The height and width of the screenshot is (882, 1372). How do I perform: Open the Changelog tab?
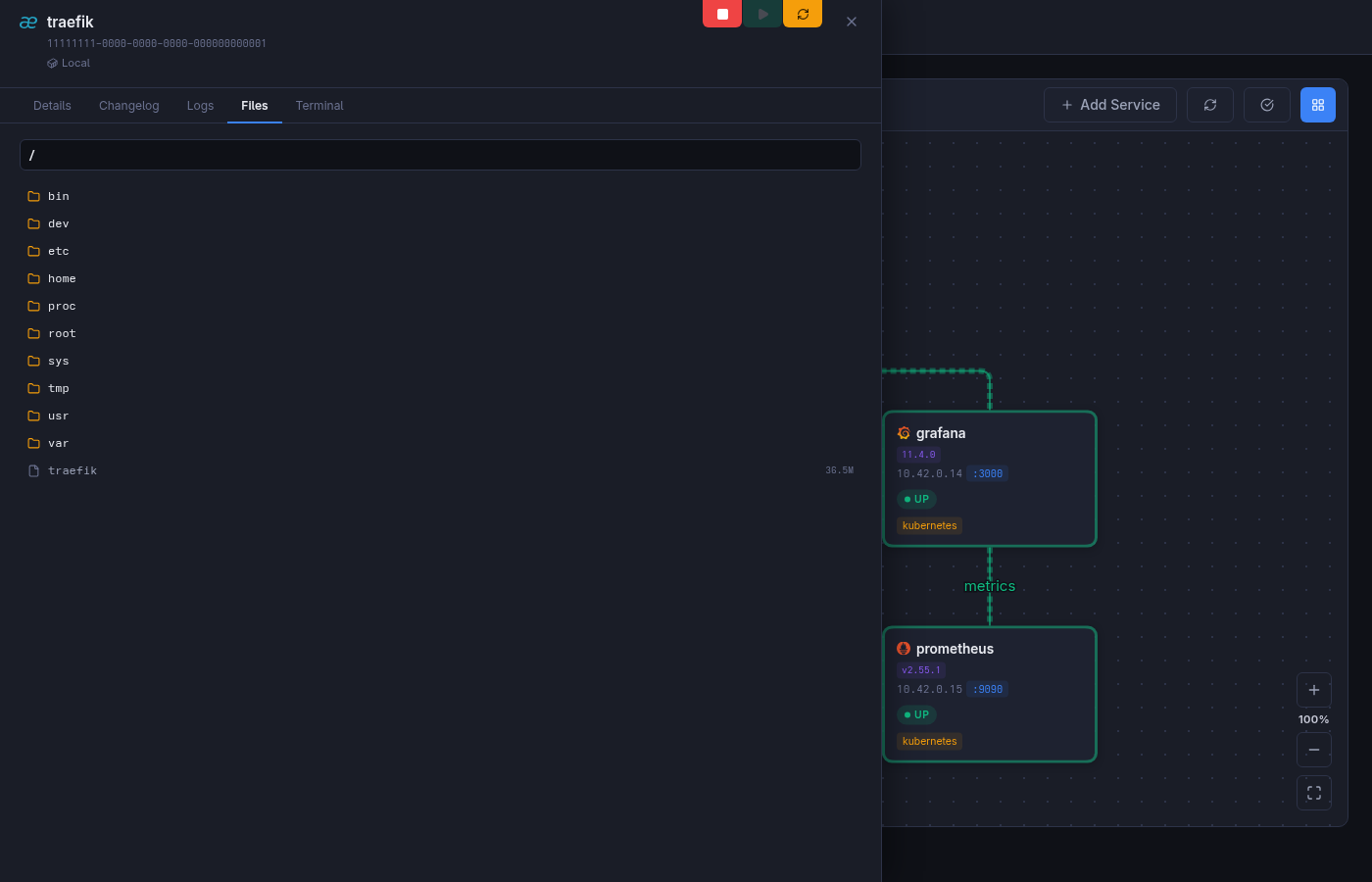coord(128,106)
